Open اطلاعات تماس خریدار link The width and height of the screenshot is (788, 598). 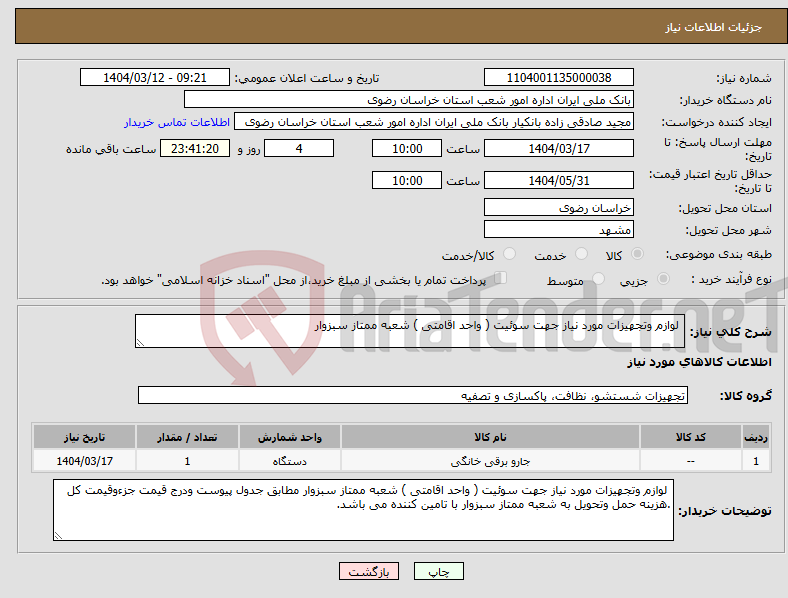177,122
